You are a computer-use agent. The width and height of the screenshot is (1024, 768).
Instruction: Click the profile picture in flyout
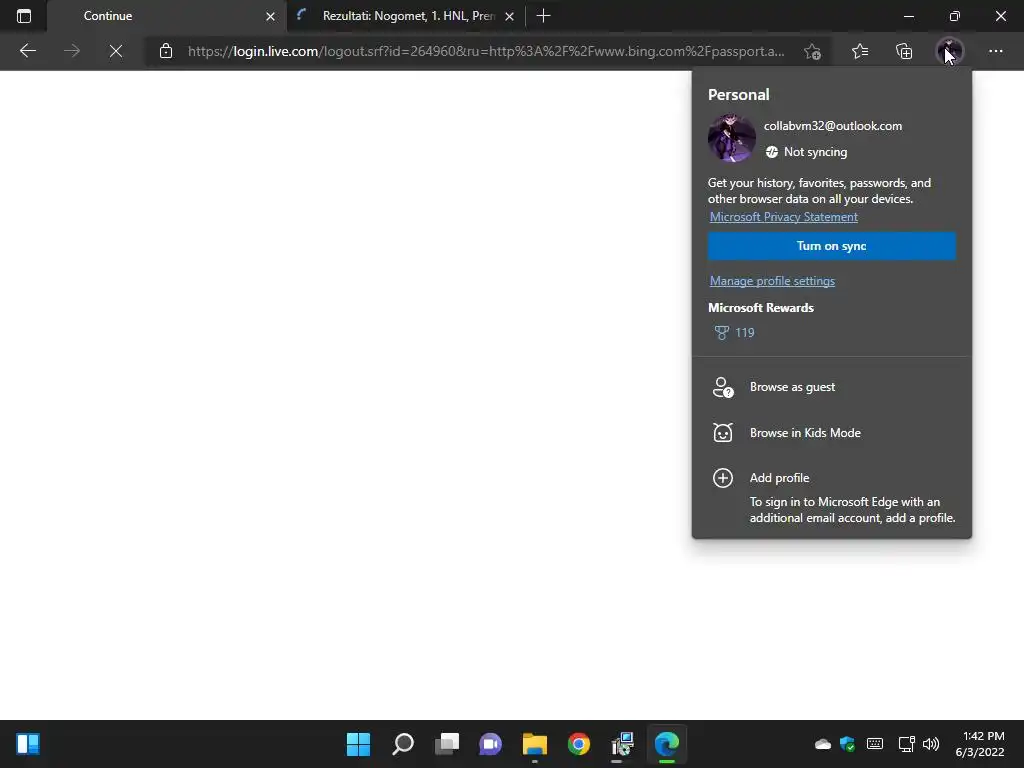731,138
